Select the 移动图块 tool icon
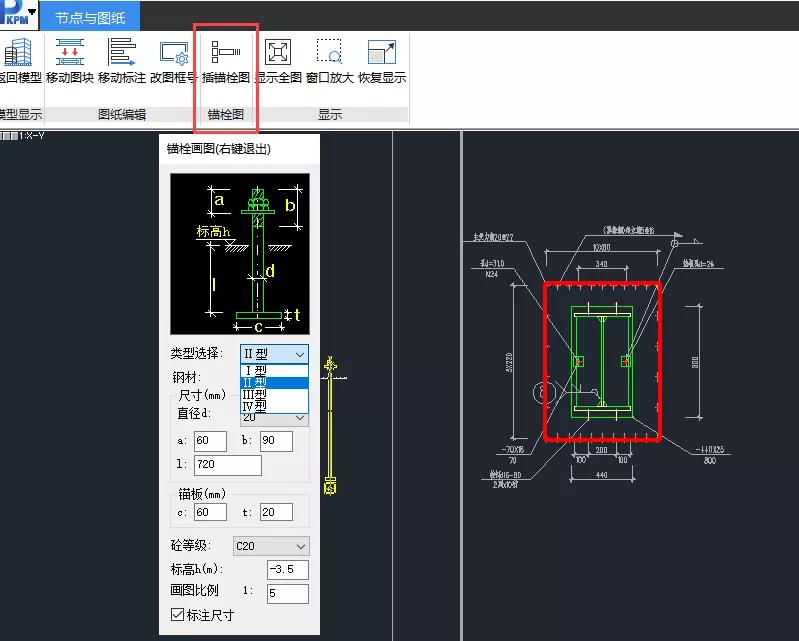Screen dimensions: 799x641 point(70,52)
